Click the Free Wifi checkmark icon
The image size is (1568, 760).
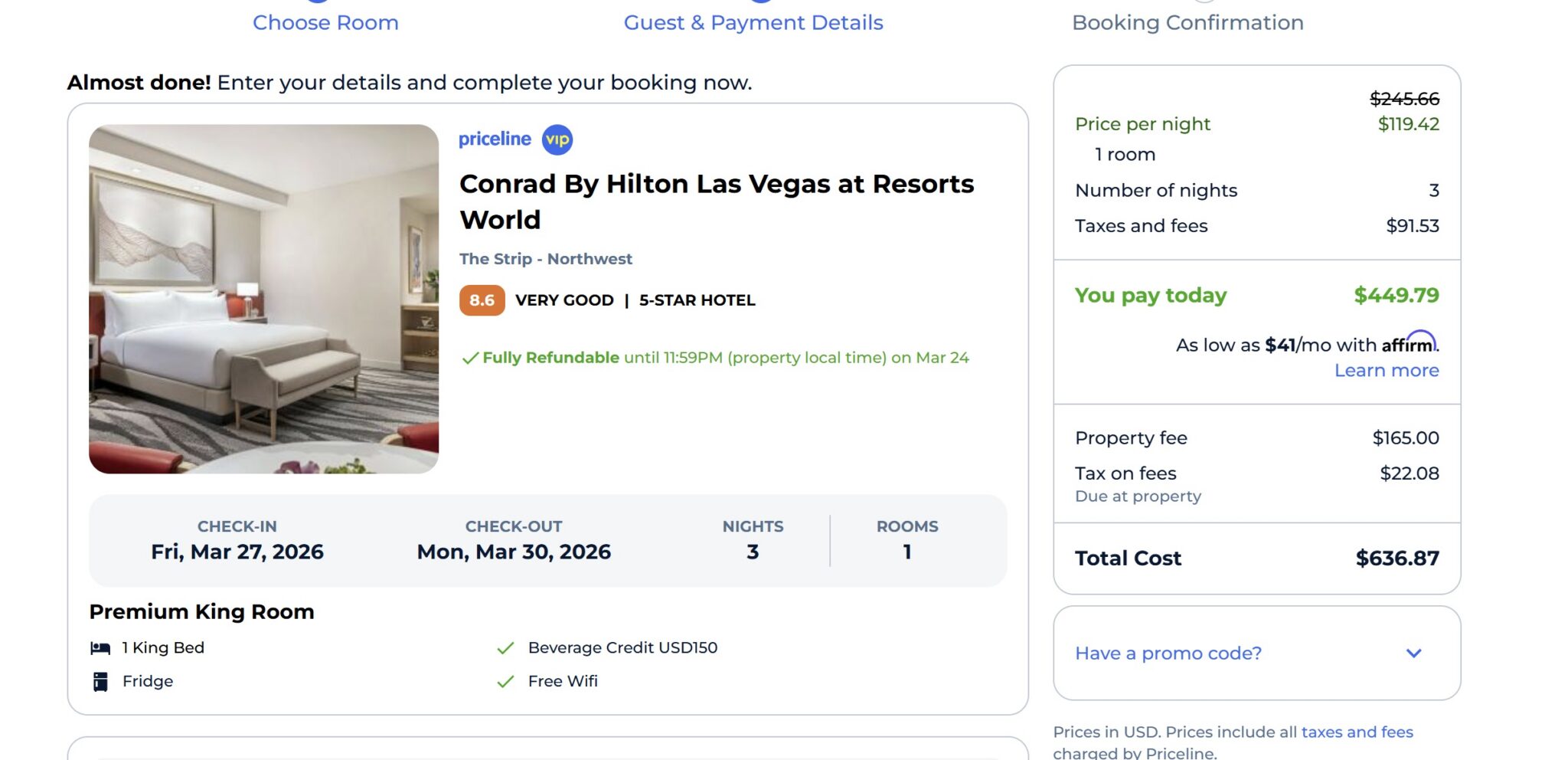[505, 681]
